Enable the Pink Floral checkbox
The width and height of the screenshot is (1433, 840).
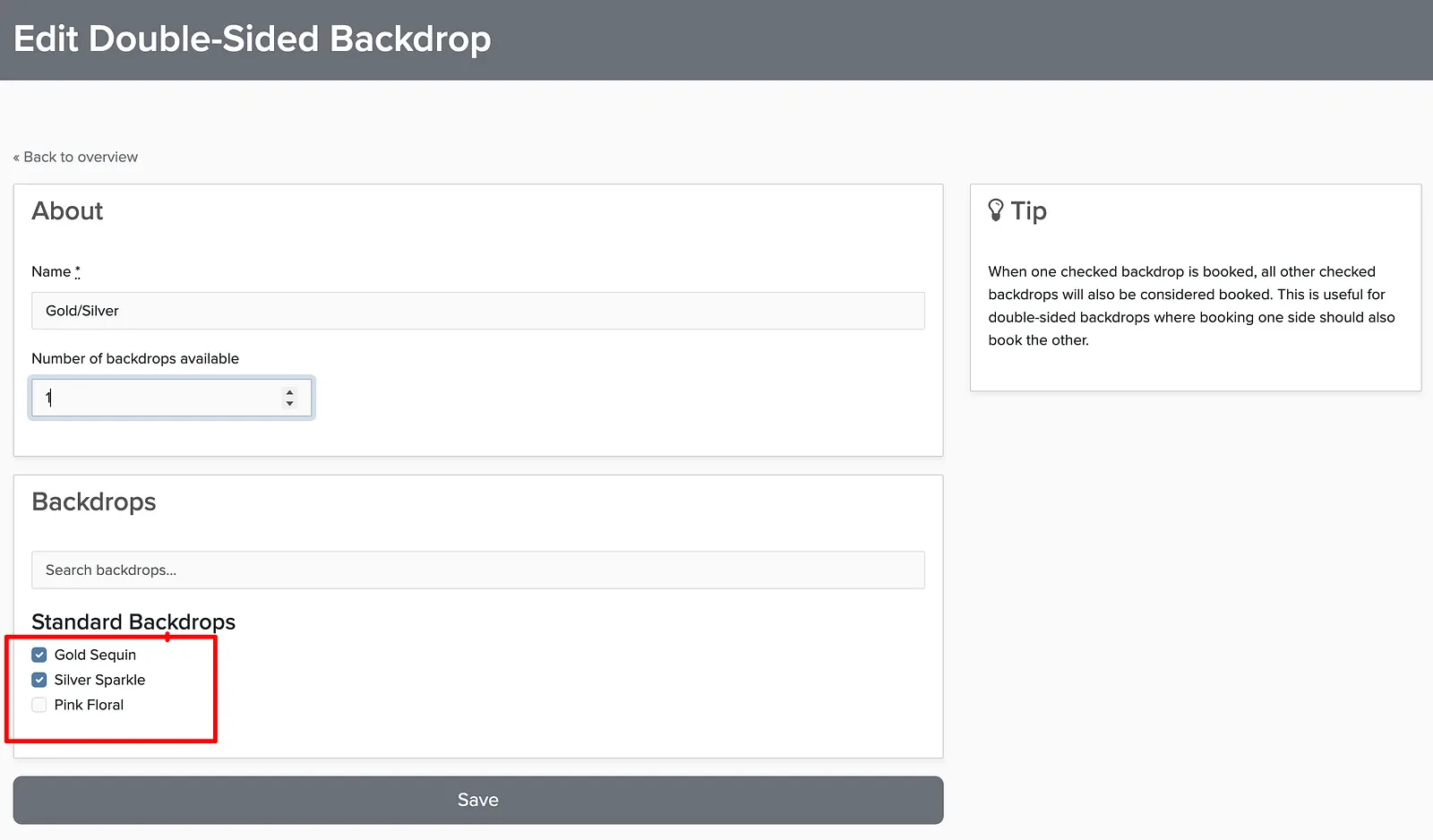pos(39,705)
